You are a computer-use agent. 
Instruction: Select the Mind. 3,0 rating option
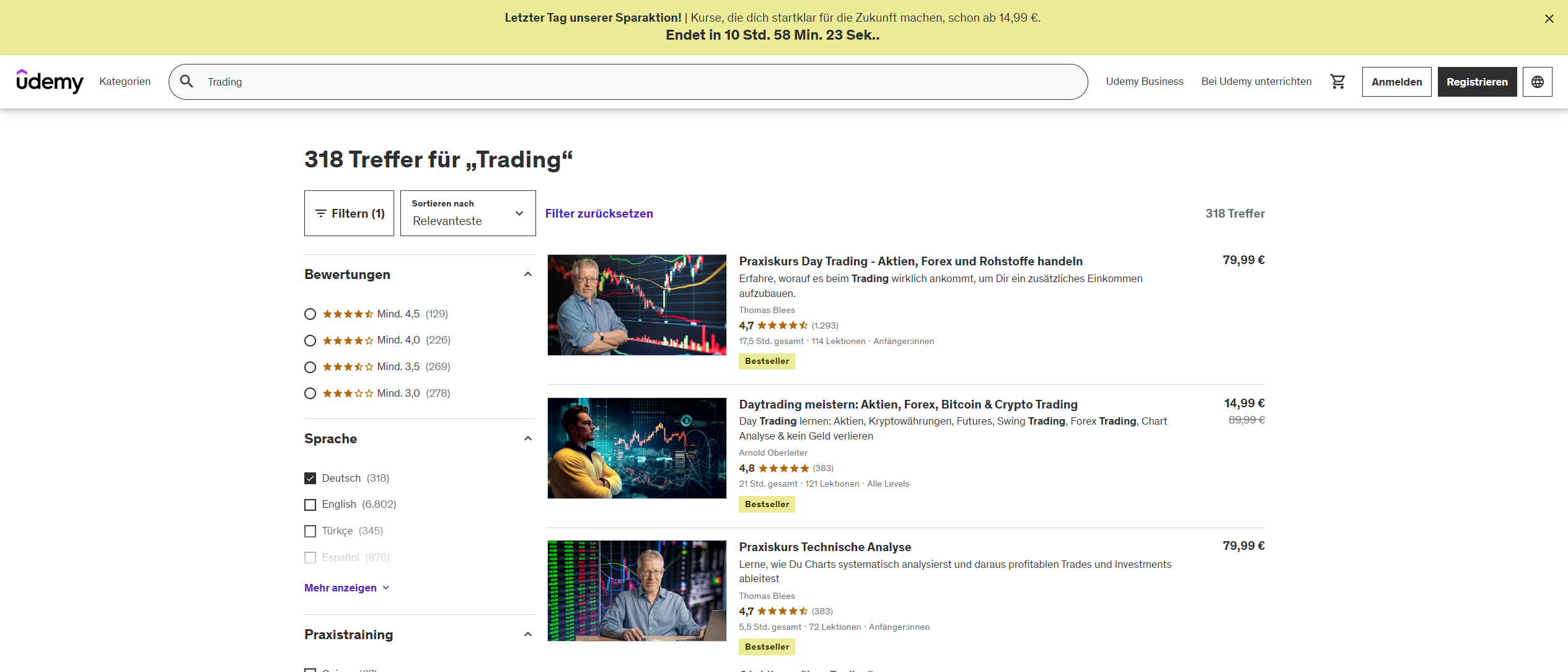[x=311, y=394]
